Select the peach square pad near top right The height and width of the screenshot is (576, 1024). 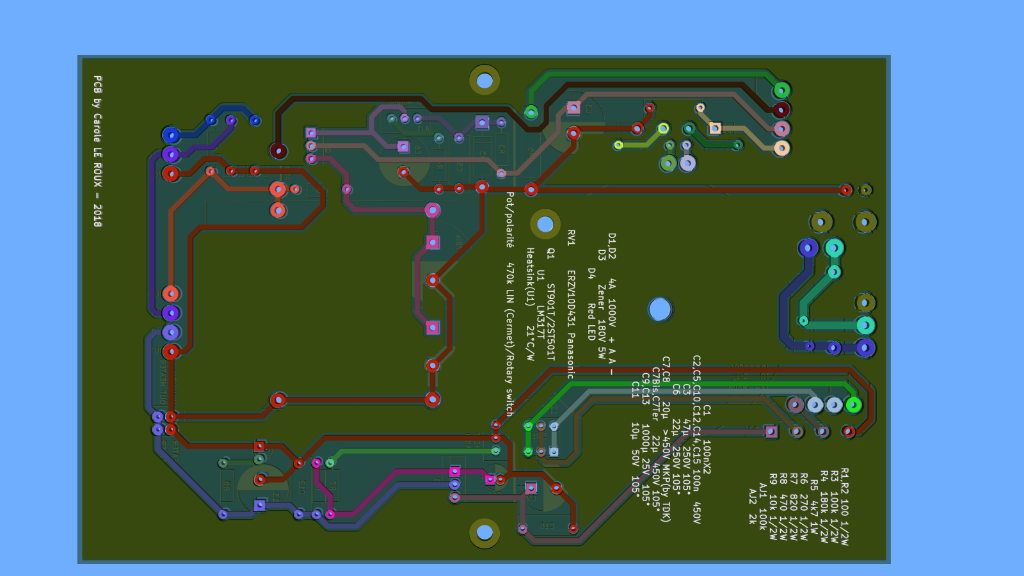(714, 128)
